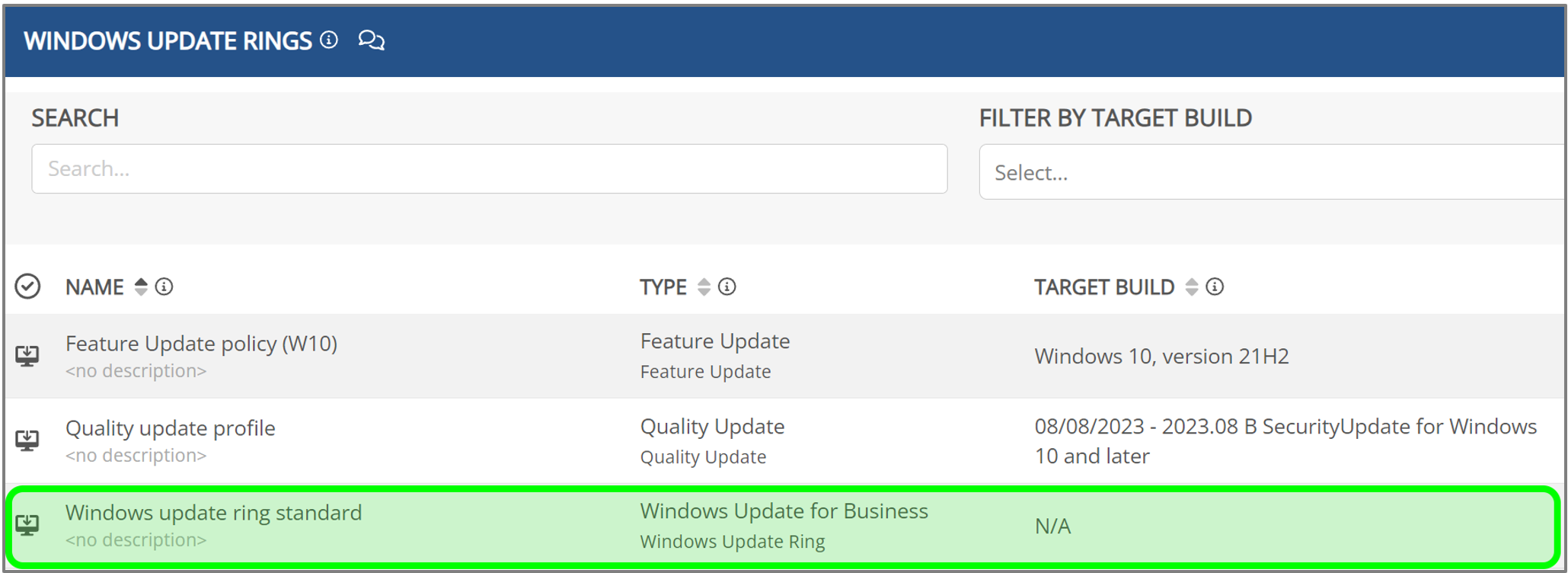Viewport: 1568px width, 573px height.
Task: Click into the Search input field
Action: tap(489, 168)
